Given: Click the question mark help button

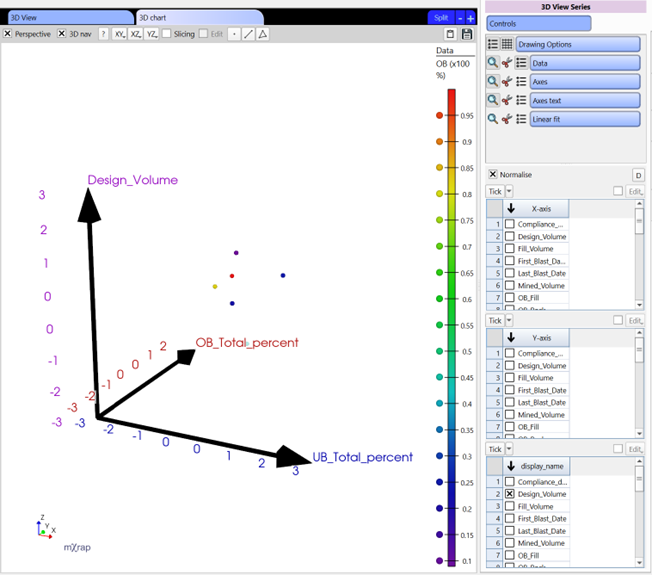Looking at the screenshot, I should (103, 34).
